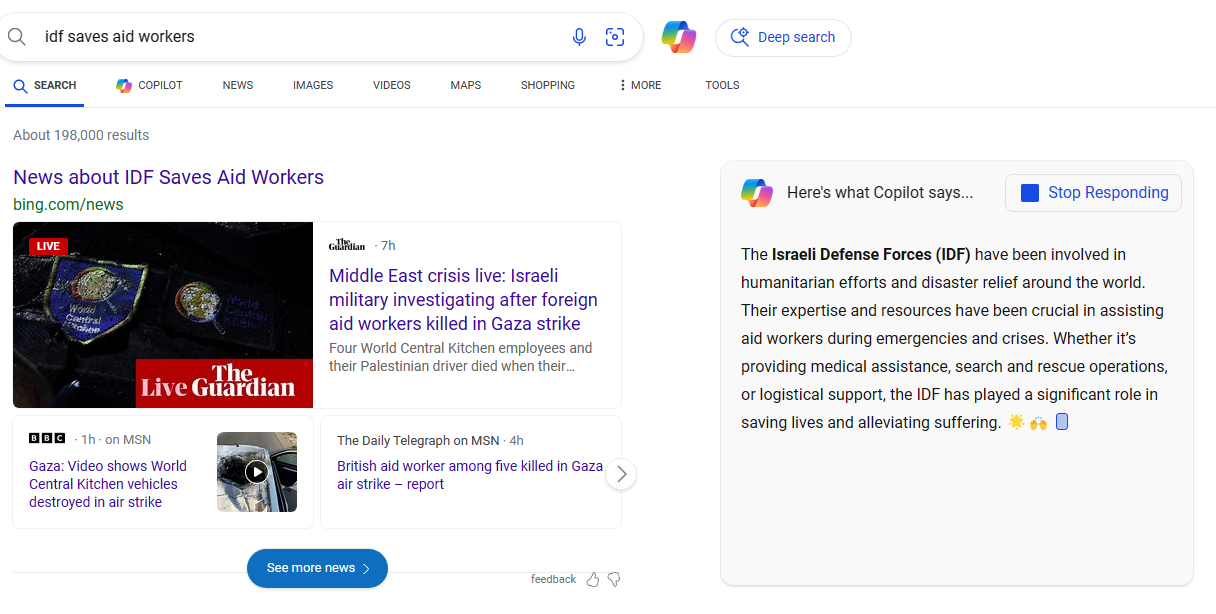Click the Copilot icon in answer panel
The image size is (1216, 614).
tap(757, 193)
